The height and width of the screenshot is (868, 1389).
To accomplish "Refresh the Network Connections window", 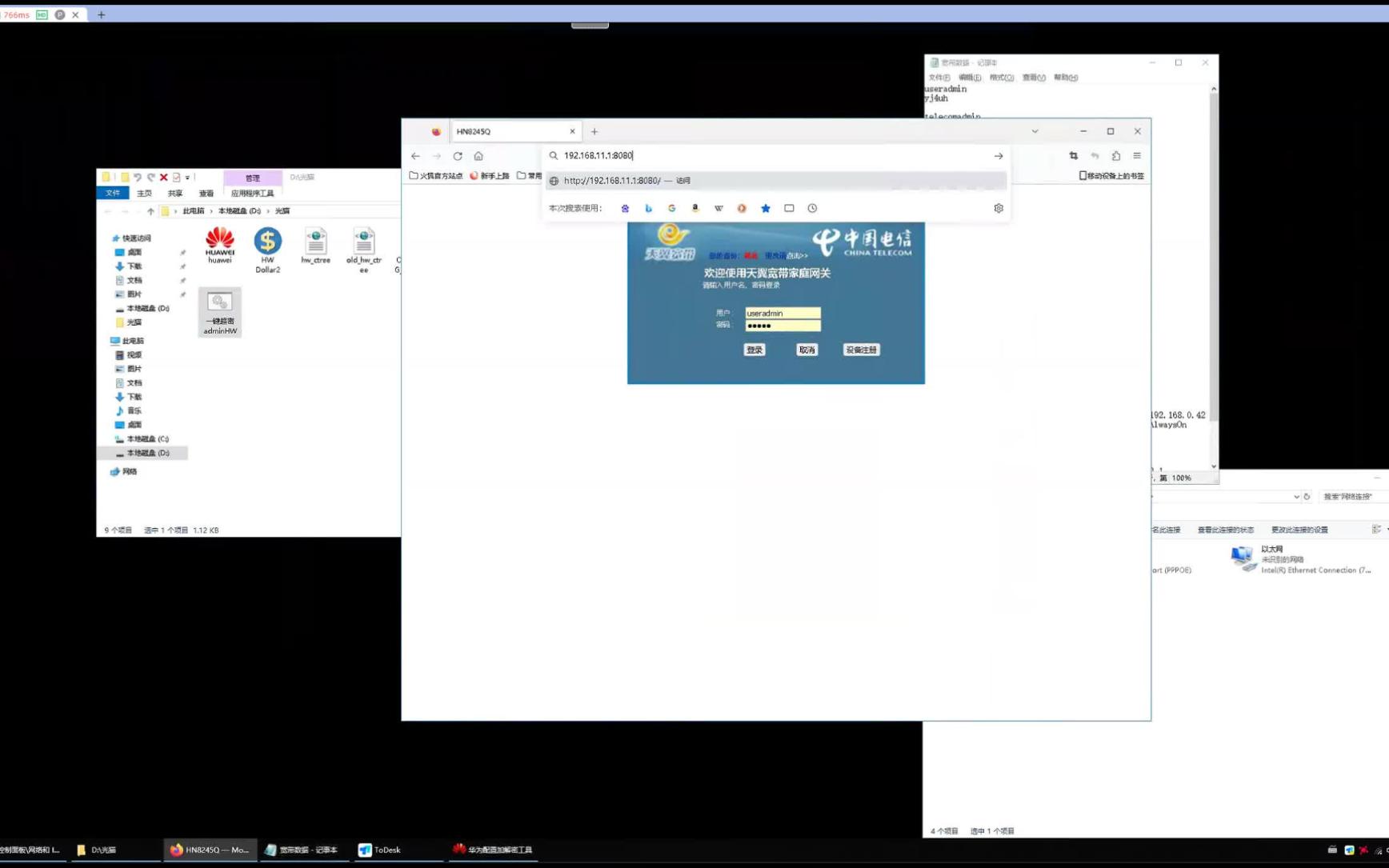I will [x=1307, y=497].
